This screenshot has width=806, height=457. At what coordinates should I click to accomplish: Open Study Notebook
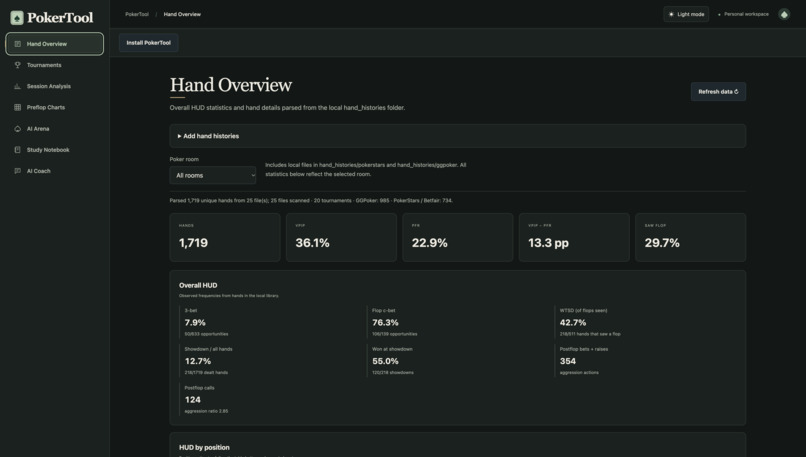[54, 150]
